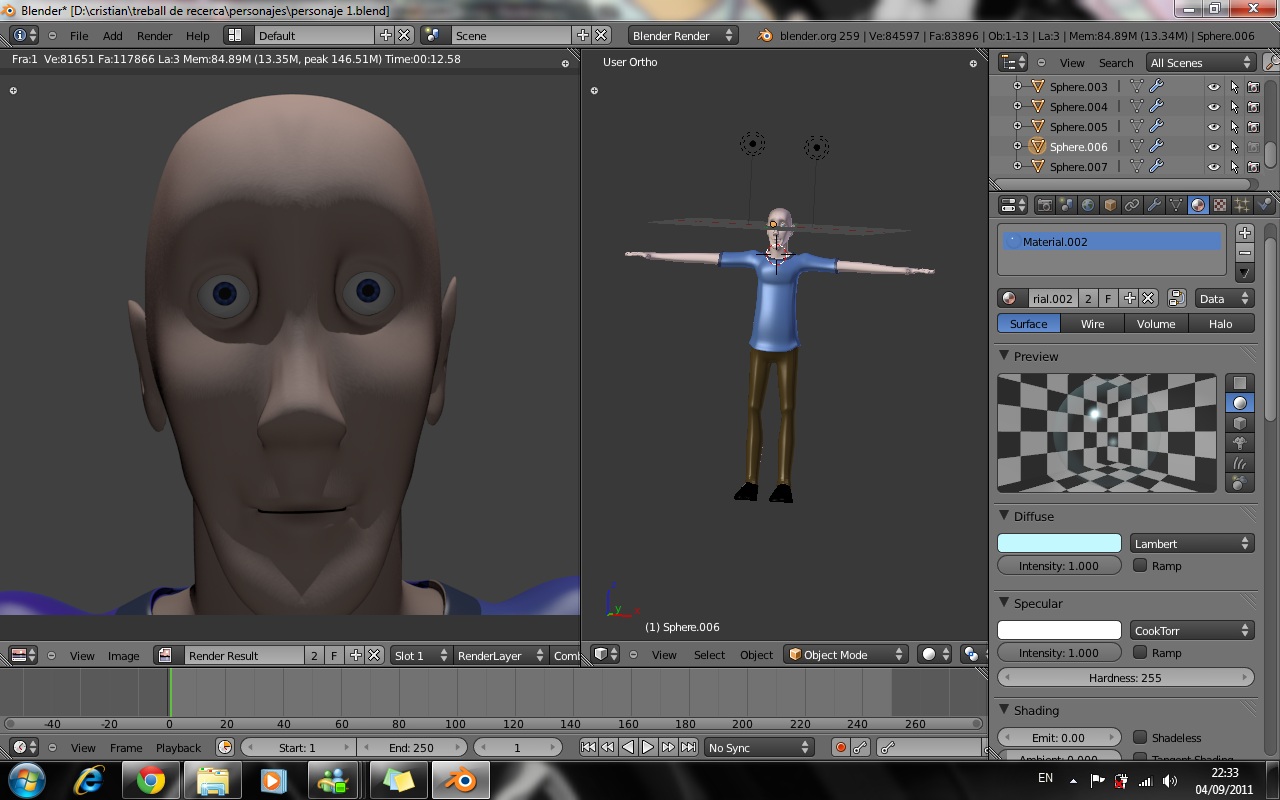Open the Playback menu in timeline

click(x=178, y=747)
